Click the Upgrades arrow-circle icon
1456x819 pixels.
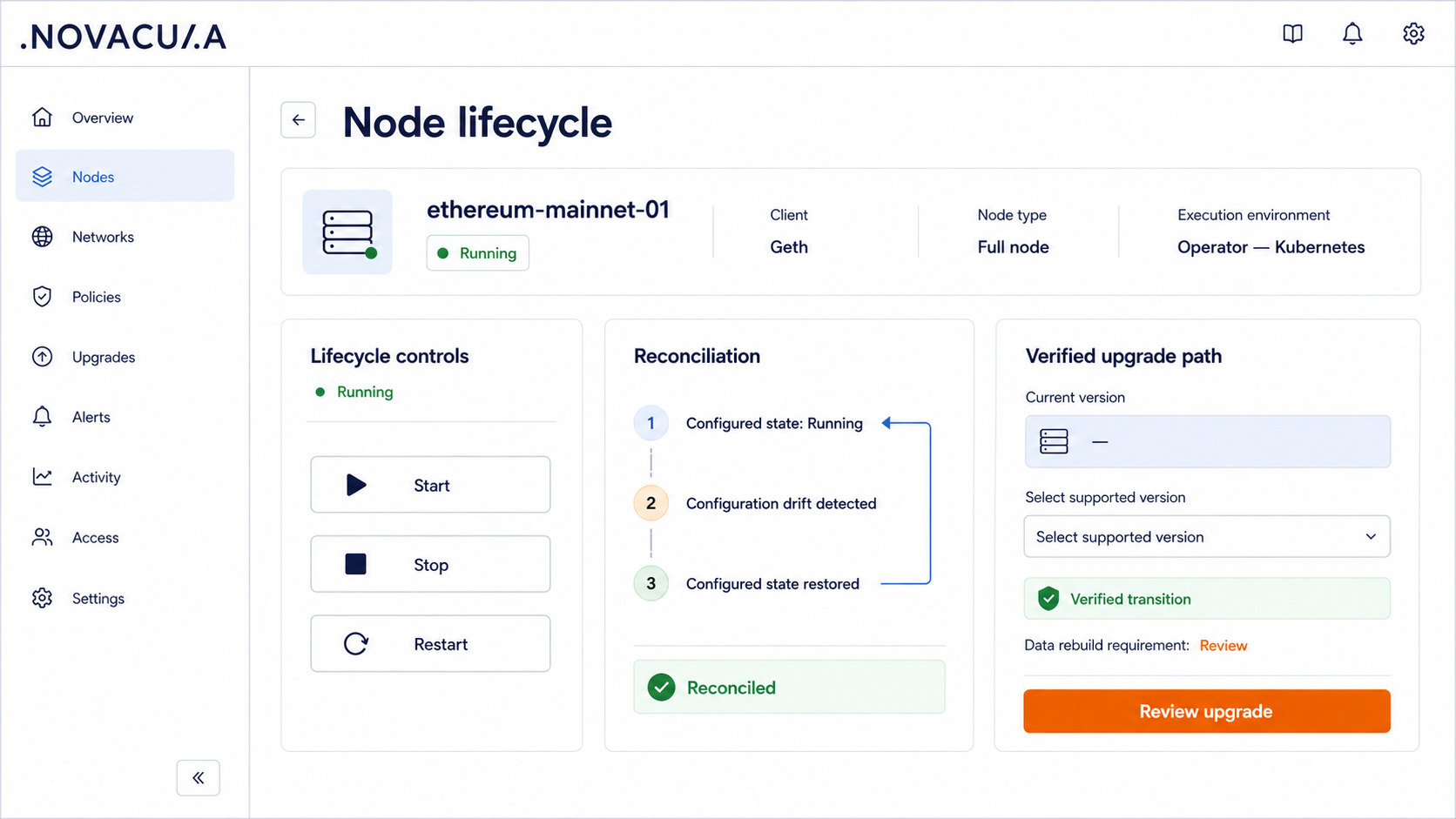(42, 357)
